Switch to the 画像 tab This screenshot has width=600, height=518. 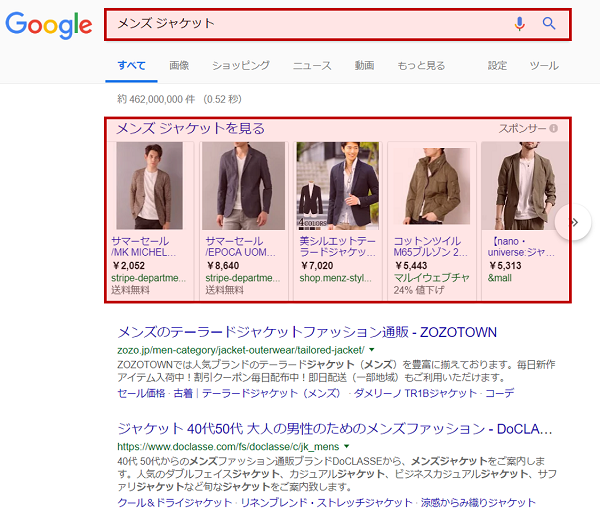click(x=179, y=65)
